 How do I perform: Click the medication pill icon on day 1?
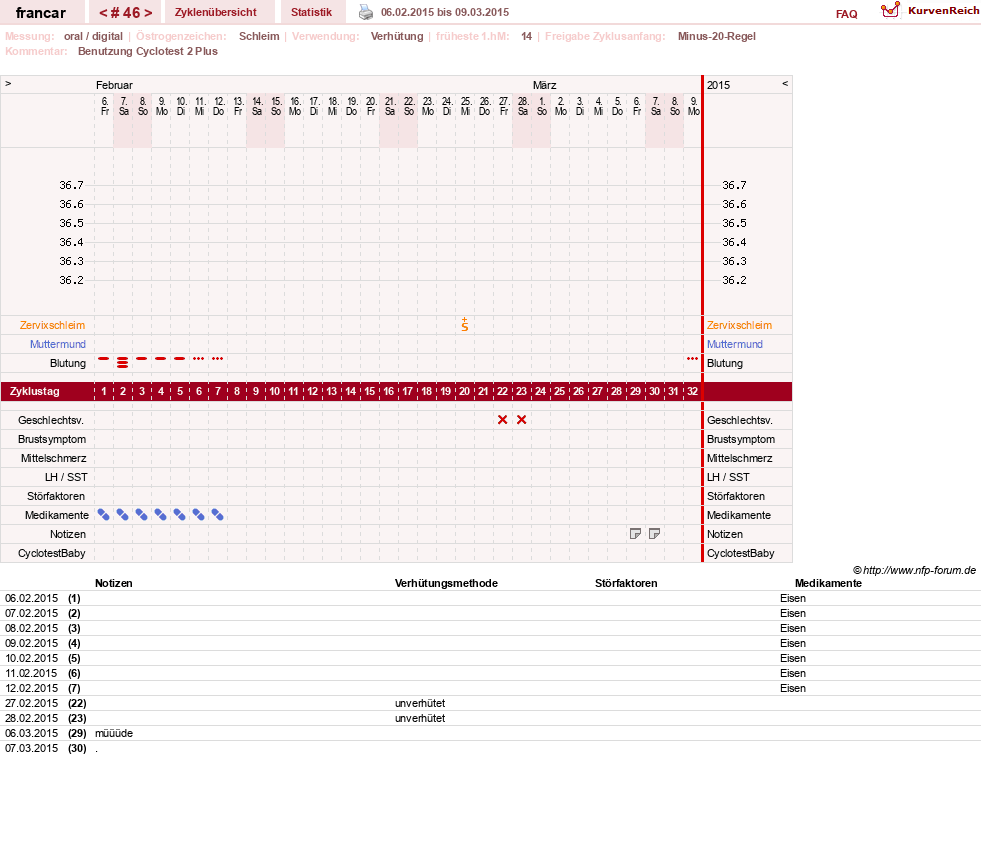pos(104,515)
